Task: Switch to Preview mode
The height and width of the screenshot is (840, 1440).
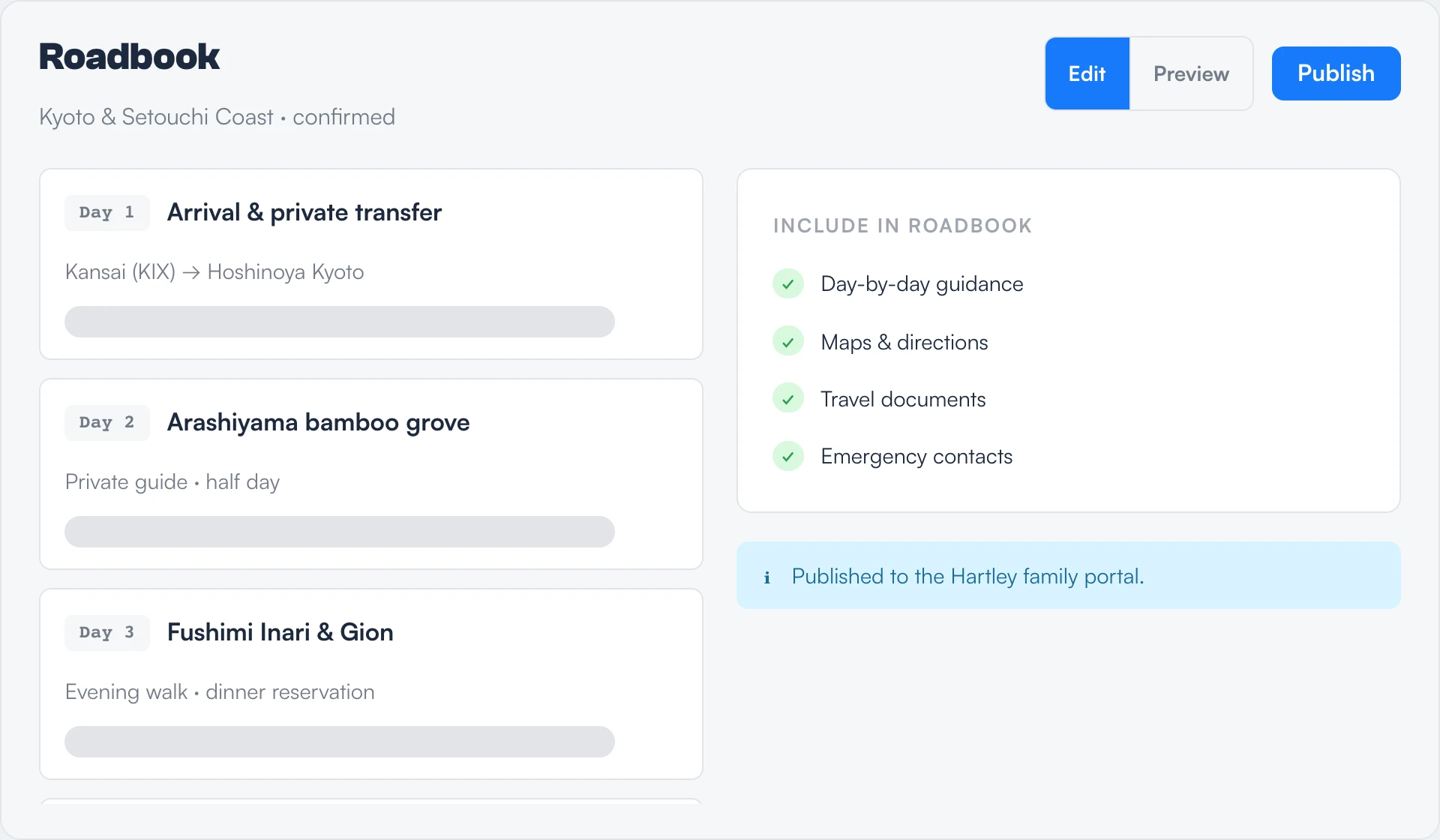Action: click(1191, 73)
